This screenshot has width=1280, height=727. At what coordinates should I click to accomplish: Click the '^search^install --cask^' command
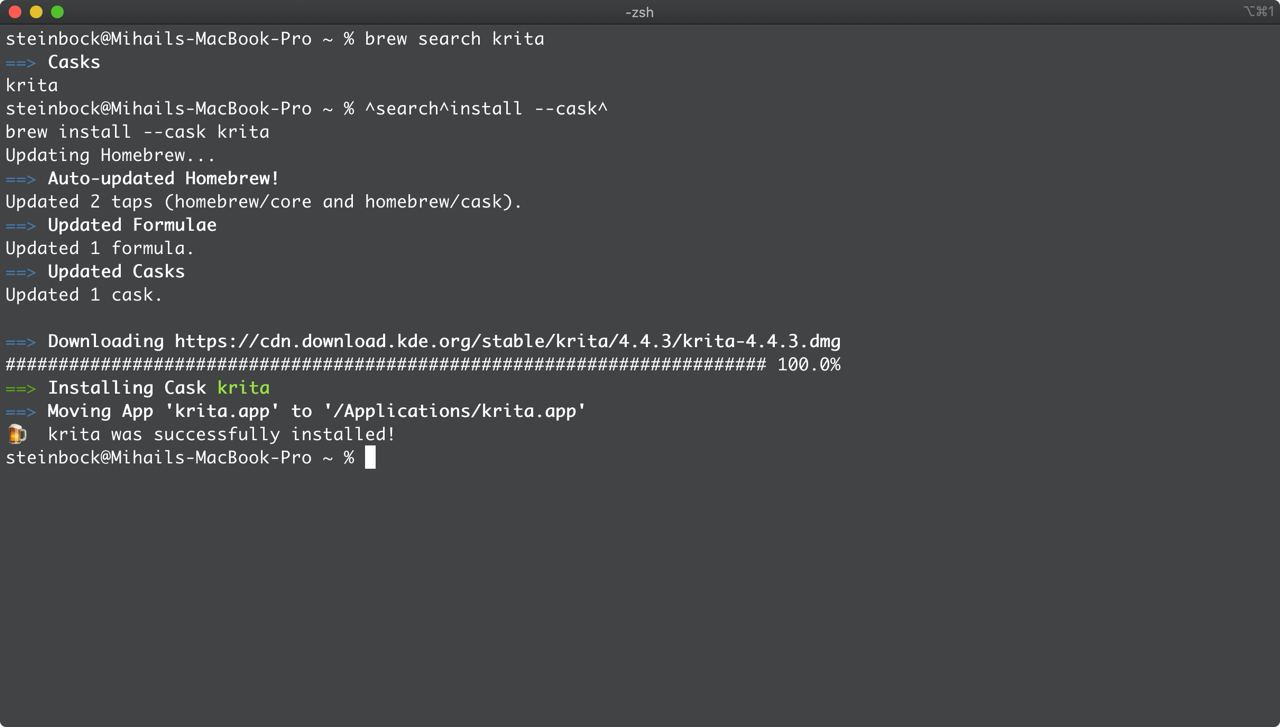(486, 108)
